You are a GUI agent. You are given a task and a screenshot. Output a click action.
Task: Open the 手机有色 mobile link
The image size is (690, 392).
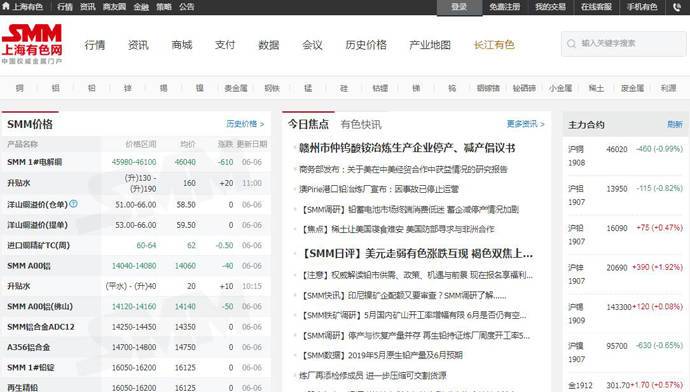click(x=642, y=7)
